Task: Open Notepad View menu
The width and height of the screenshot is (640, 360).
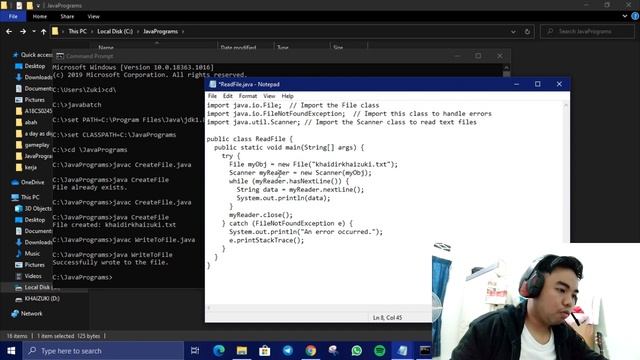Action: [269, 96]
